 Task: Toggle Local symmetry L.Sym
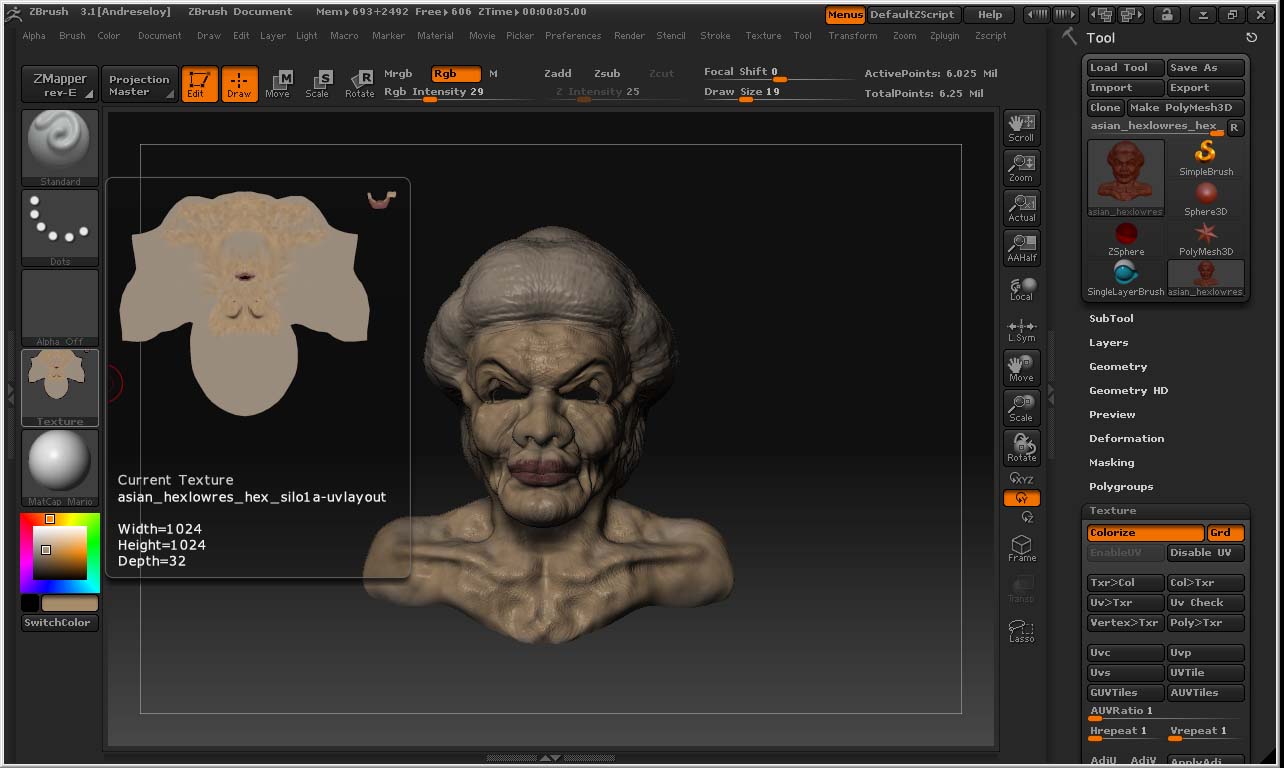[x=1021, y=330]
